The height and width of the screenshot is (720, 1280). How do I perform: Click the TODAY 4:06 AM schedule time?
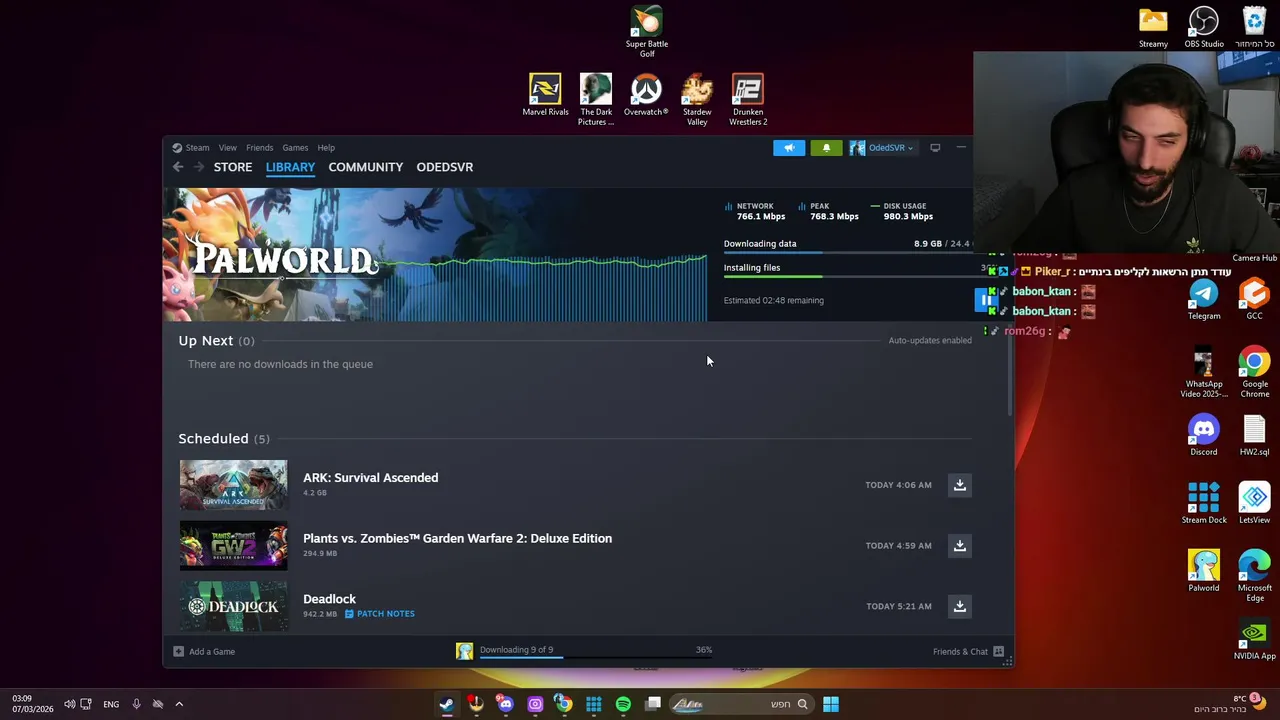898,485
